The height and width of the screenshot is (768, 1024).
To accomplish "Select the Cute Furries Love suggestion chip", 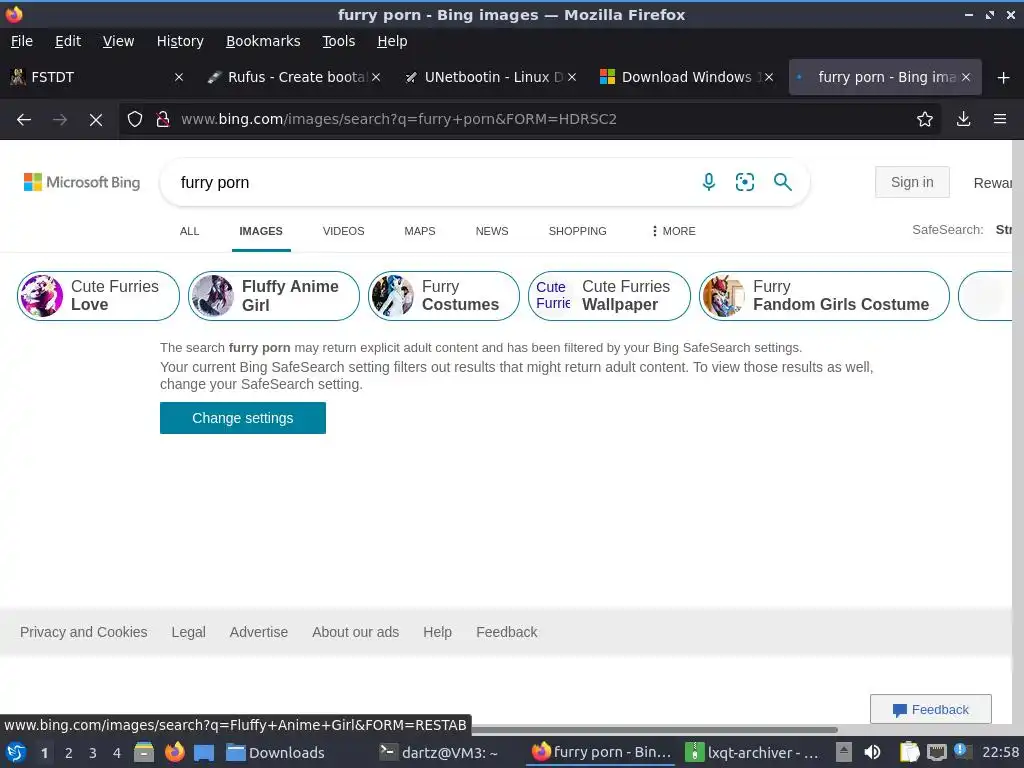I will [98, 296].
